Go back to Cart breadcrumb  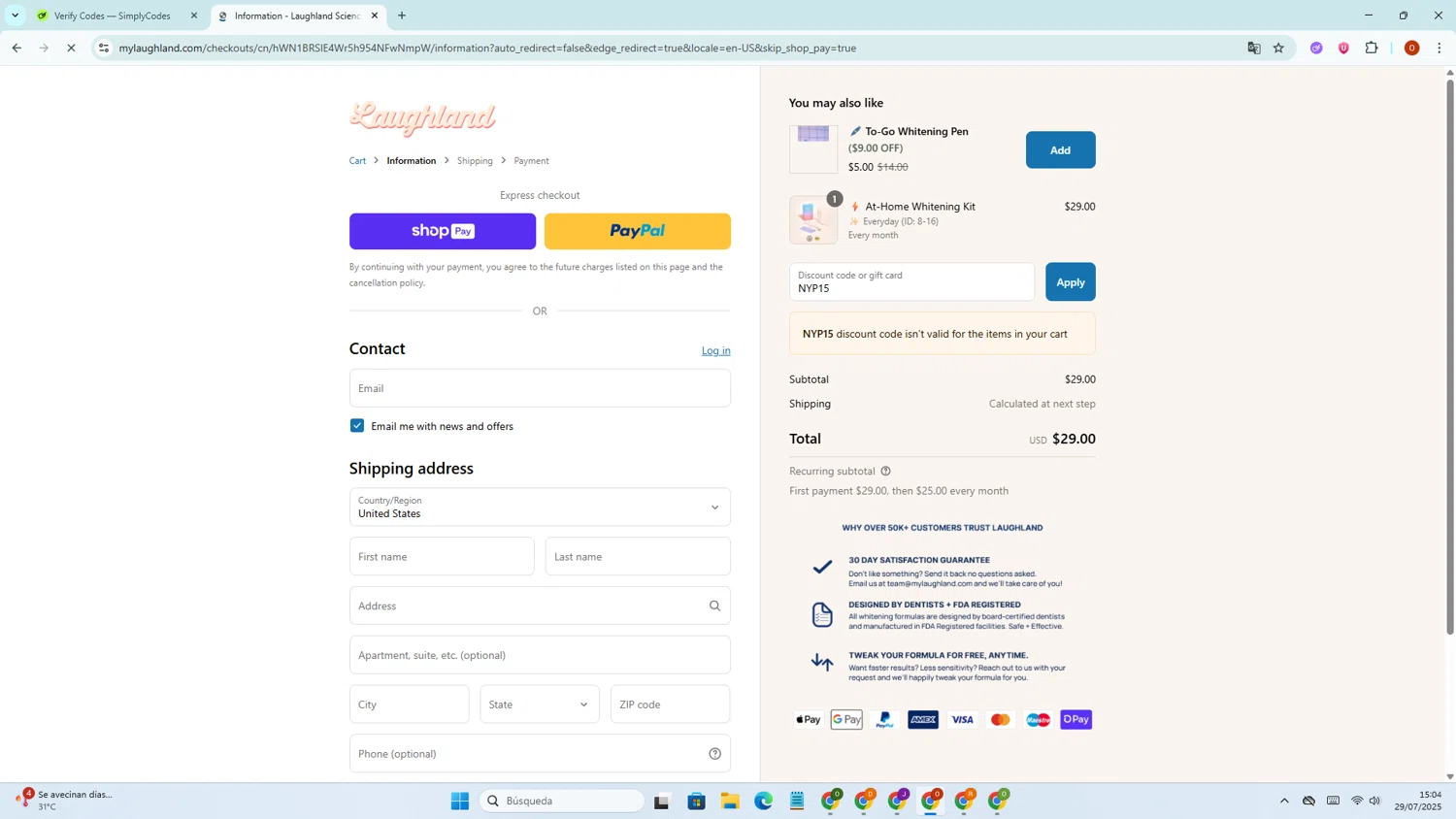point(357,161)
